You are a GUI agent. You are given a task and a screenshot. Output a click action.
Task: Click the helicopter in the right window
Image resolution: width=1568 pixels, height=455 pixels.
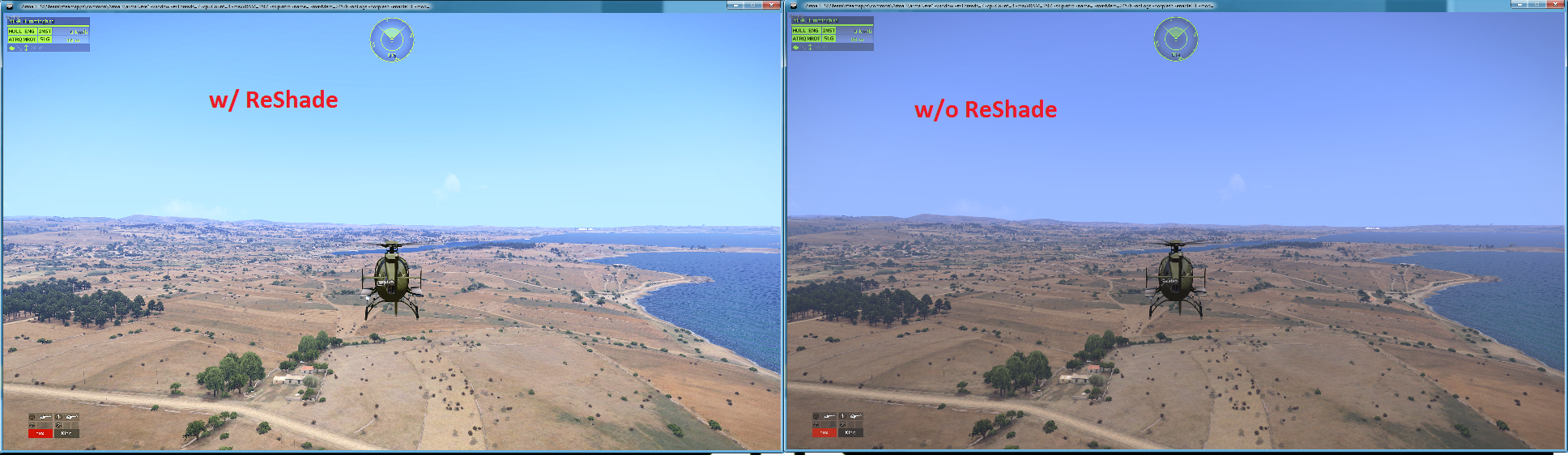coord(1175,279)
